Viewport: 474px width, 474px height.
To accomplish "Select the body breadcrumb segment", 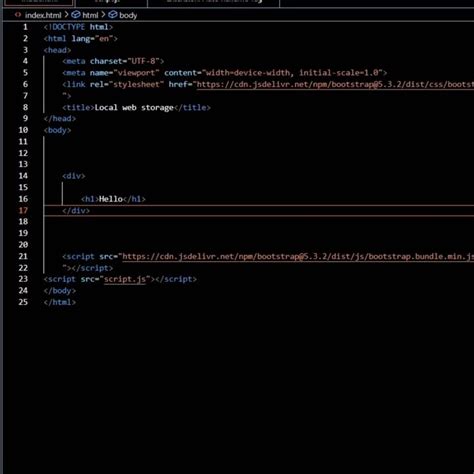I will (x=128, y=15).
